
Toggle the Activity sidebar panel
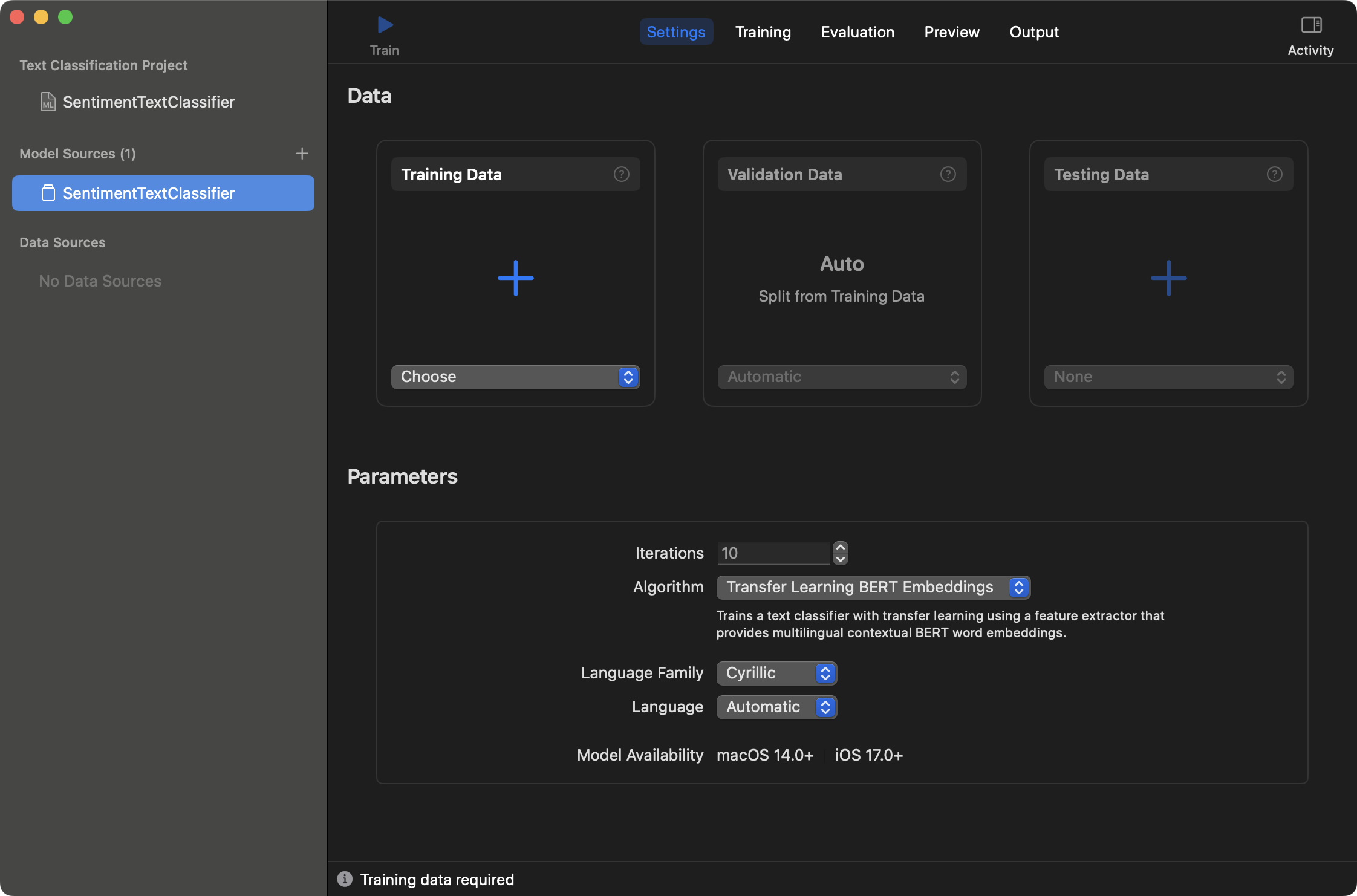[1311, 25]
